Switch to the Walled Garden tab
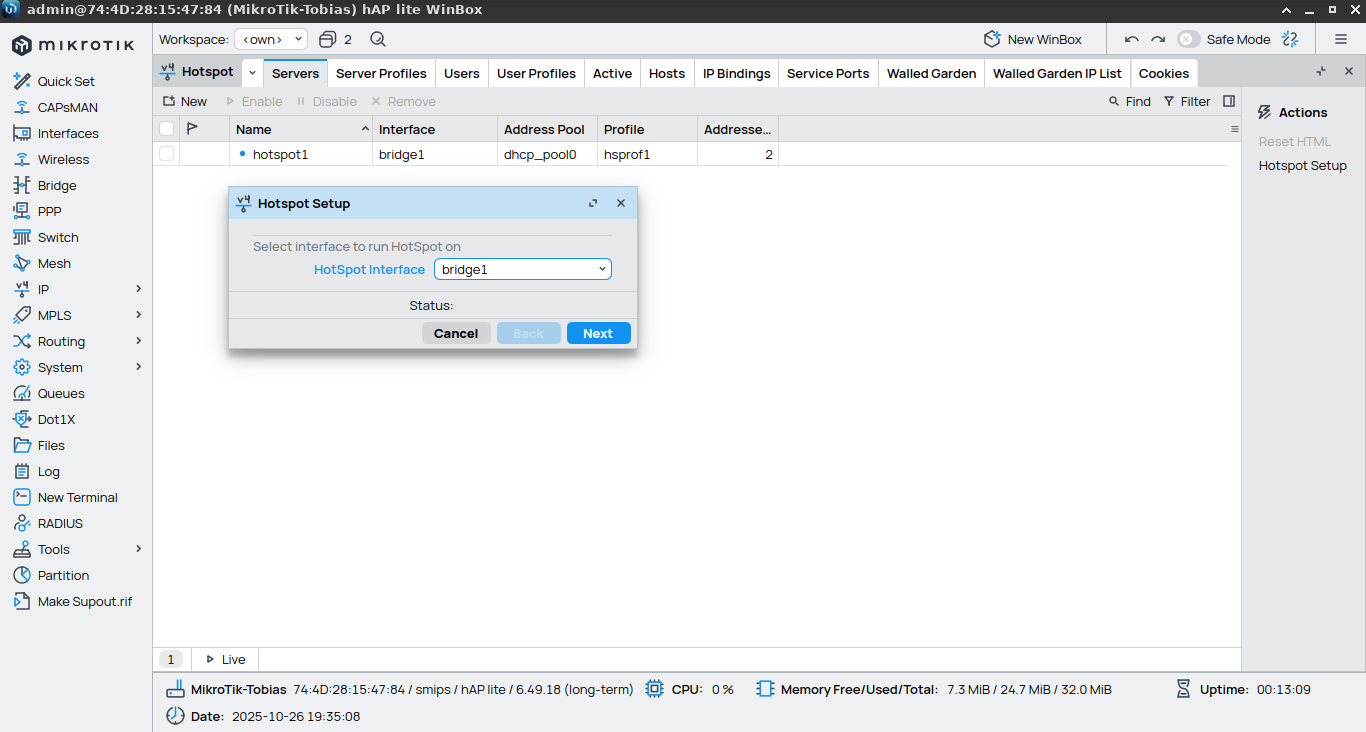This screenshot has height=732, width=1366. coord(931,73)
